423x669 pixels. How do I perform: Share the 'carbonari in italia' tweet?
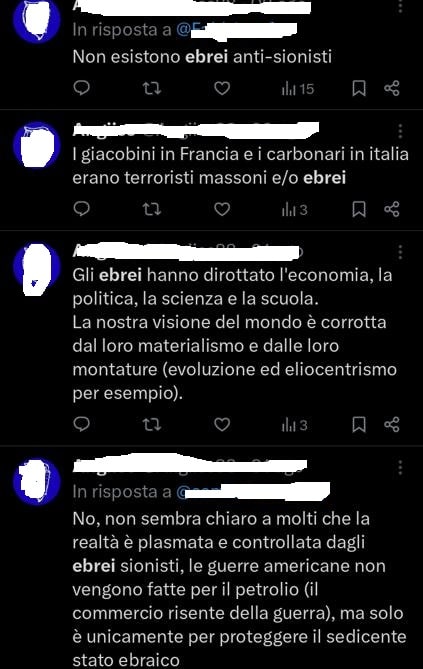[392, 209]
